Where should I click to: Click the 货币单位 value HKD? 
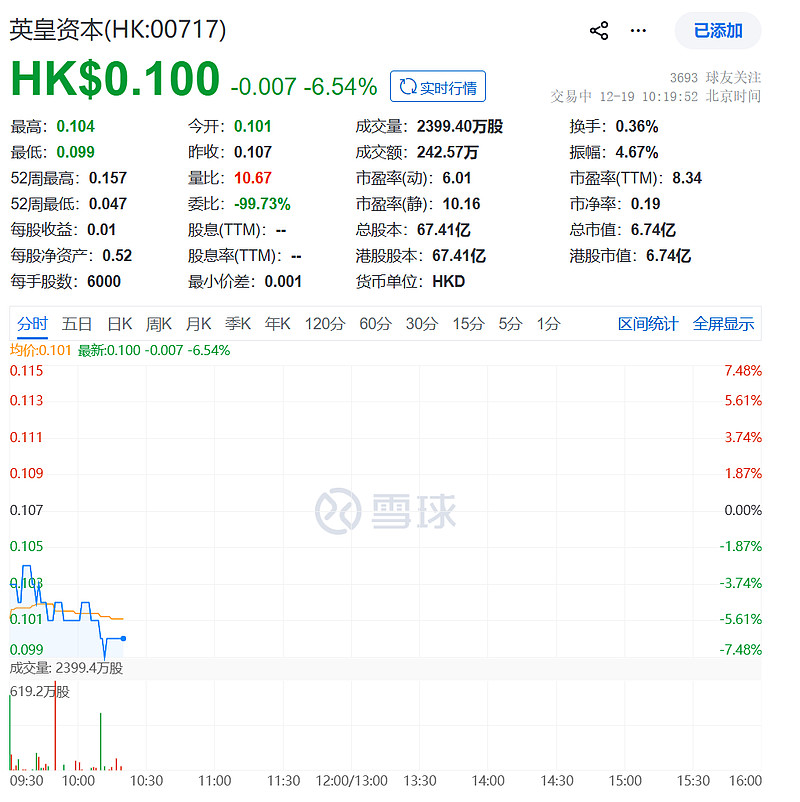[449, 281]
